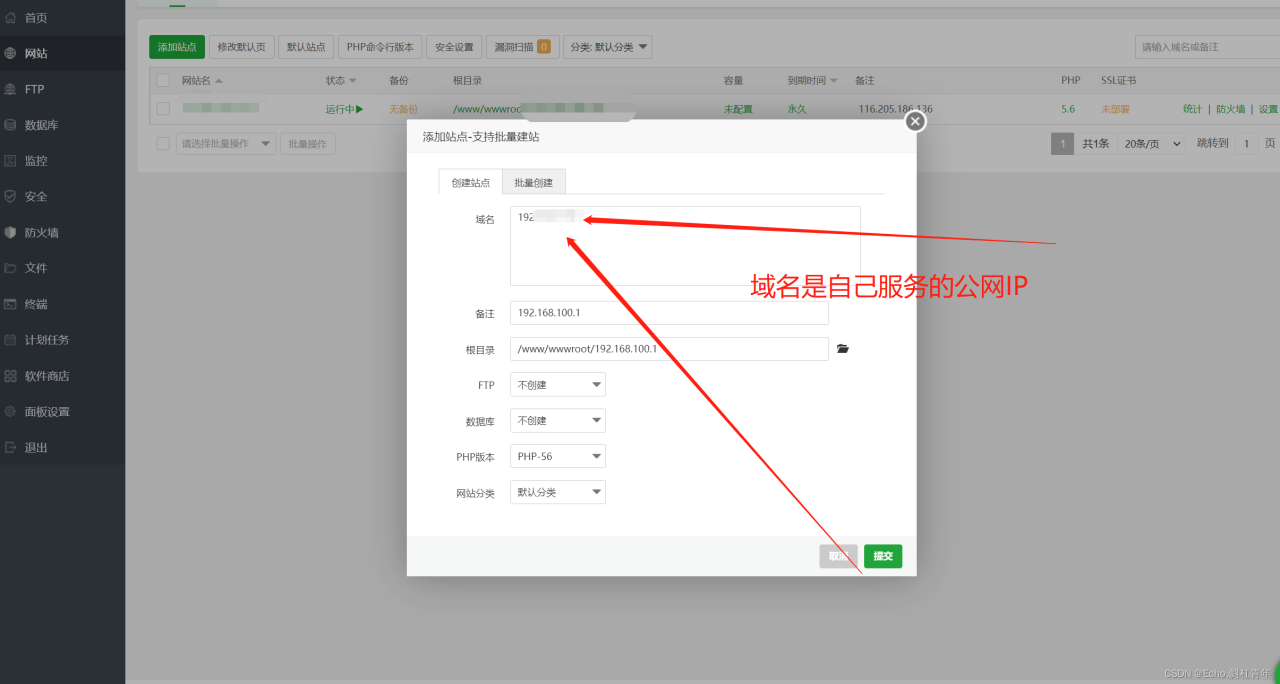Click 永久 expiration value

tap(797, 109)
